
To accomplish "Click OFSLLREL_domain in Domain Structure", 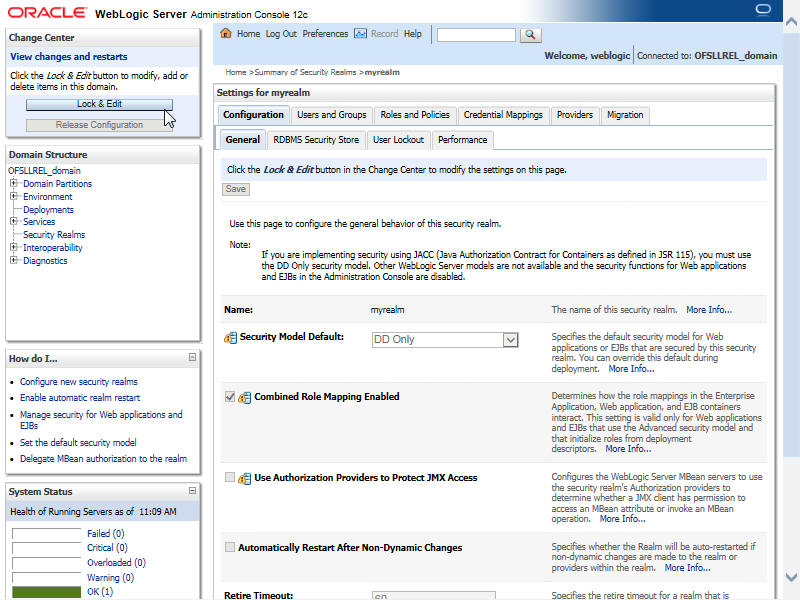I will click(x=44, y=170).
